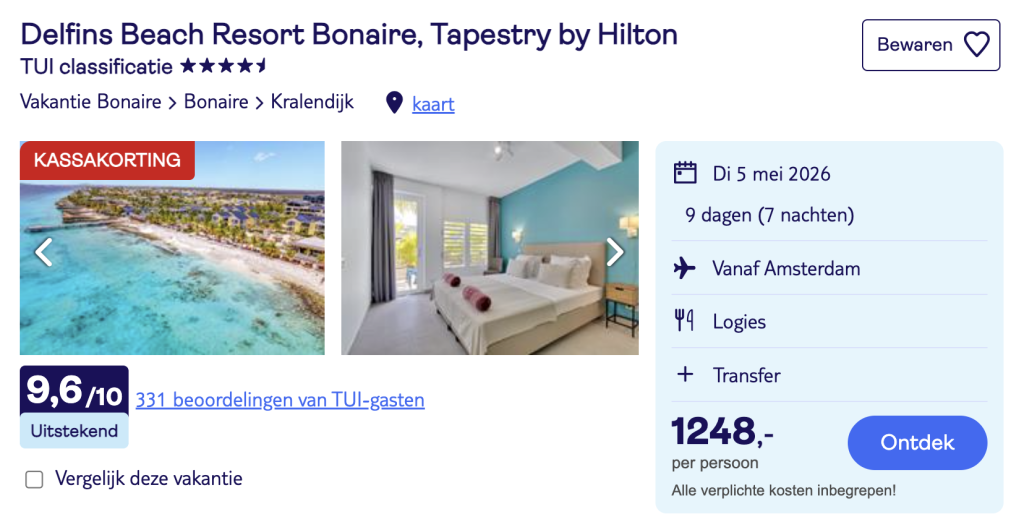The height and width of the screenshot is (527, 1024).
Task: Click the plus icon beside Transfer
Action: pos(685,375)
